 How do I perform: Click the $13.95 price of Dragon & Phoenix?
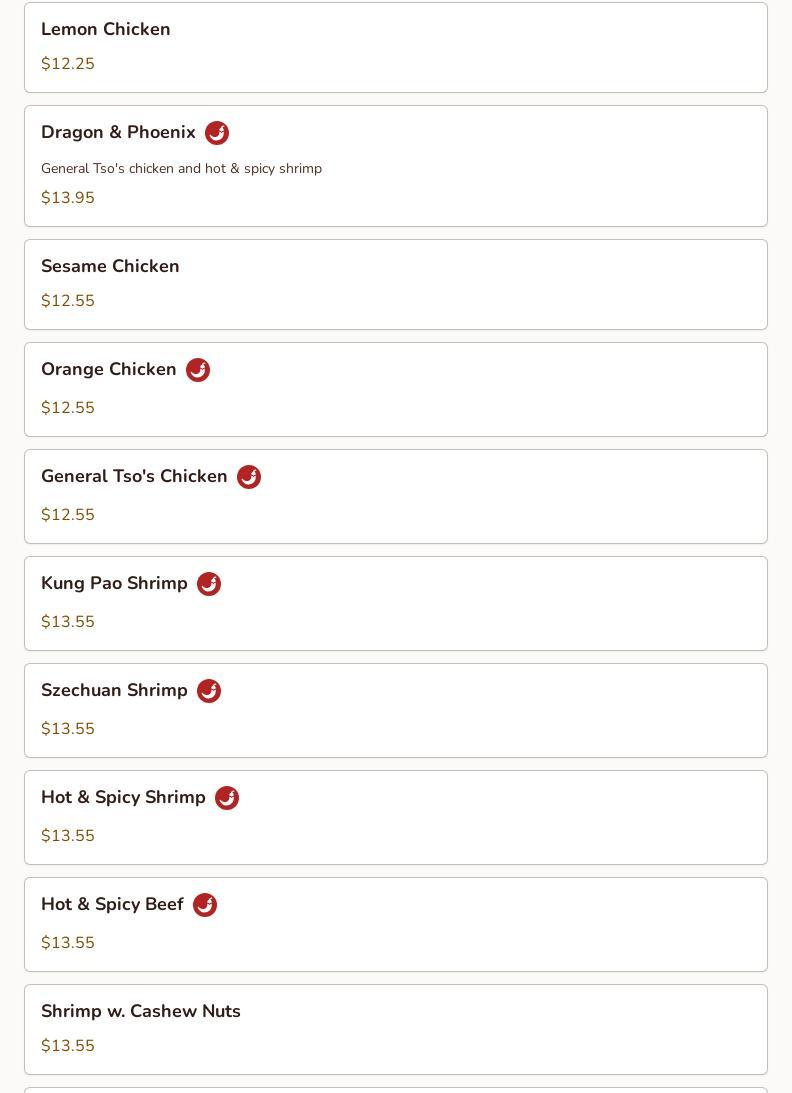(x=68, y=197)
